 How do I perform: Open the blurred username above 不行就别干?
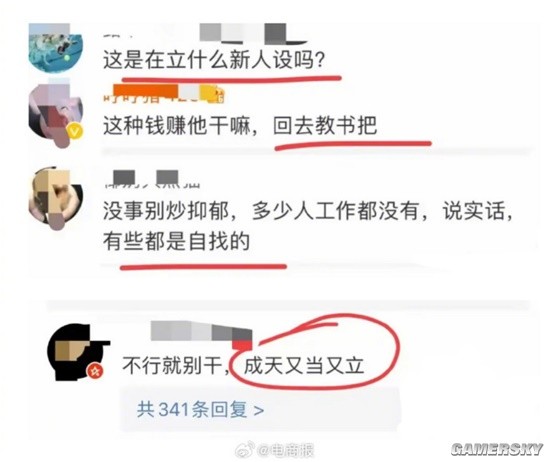pyautogui.click(x=201, y=331)
